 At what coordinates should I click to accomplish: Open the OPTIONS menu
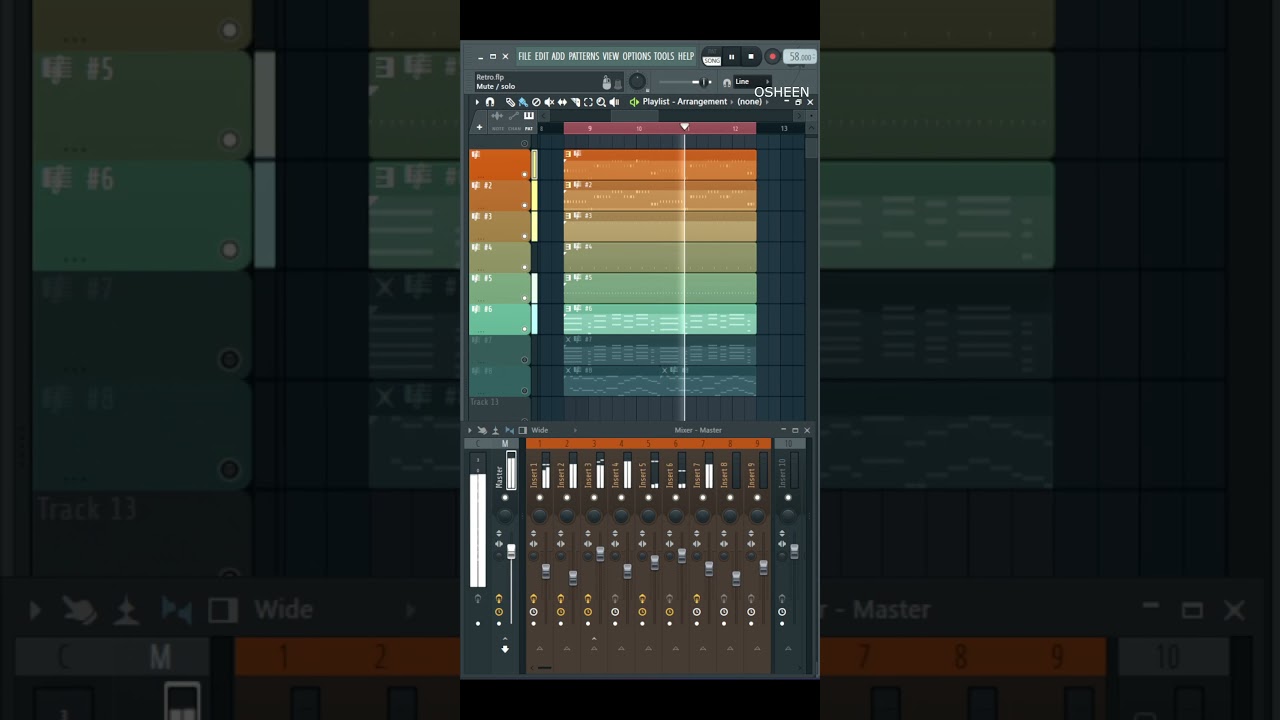637,57
